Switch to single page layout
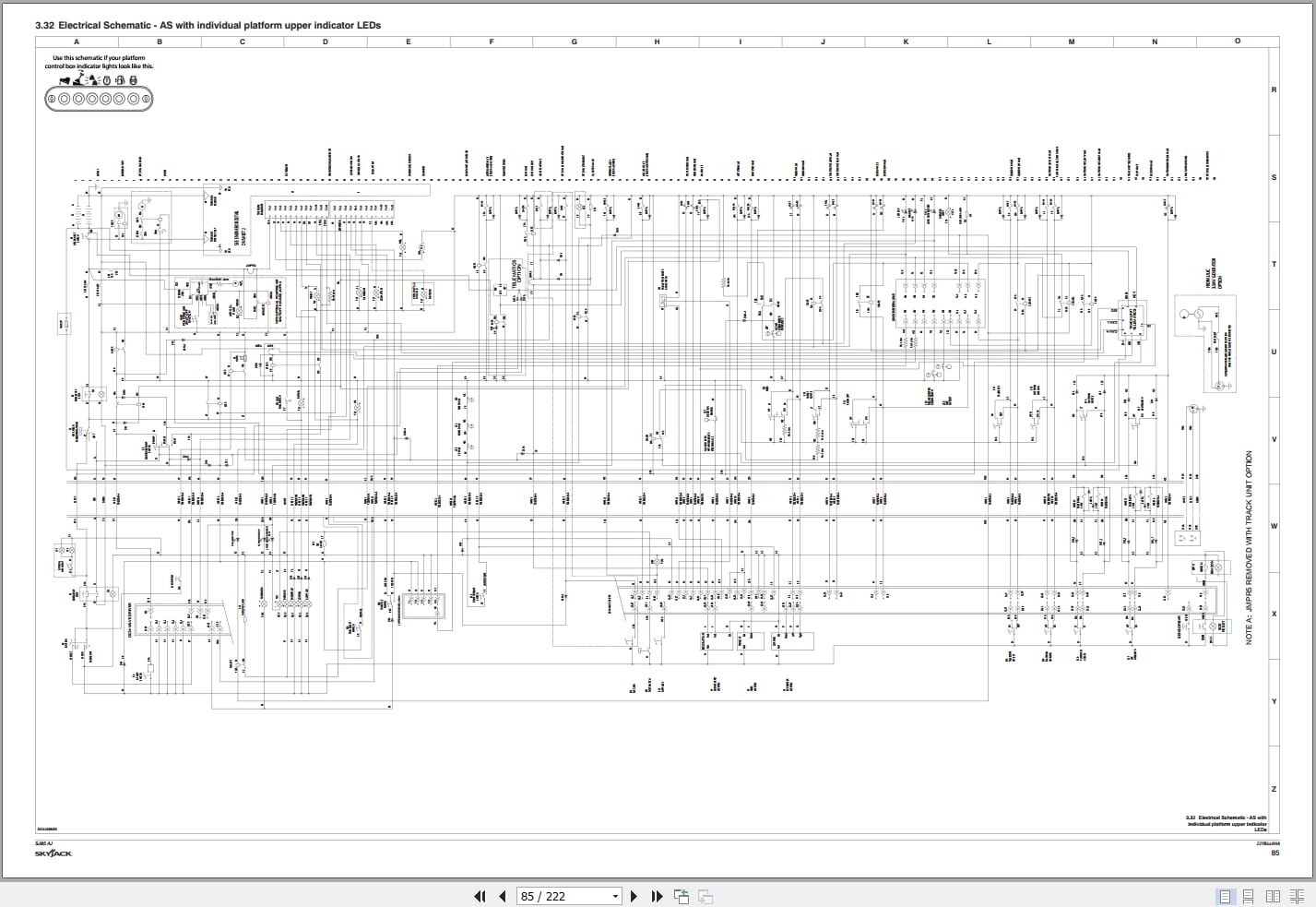Image resolution: width=1316 pixels, height=907 pixels. 1226,896
